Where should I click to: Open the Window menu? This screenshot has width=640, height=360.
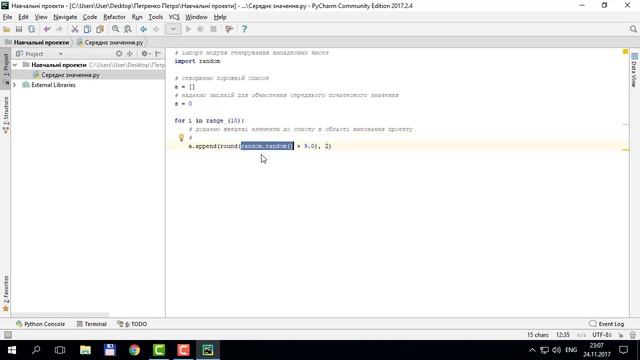pyautogui.click(x=196, y=17)
